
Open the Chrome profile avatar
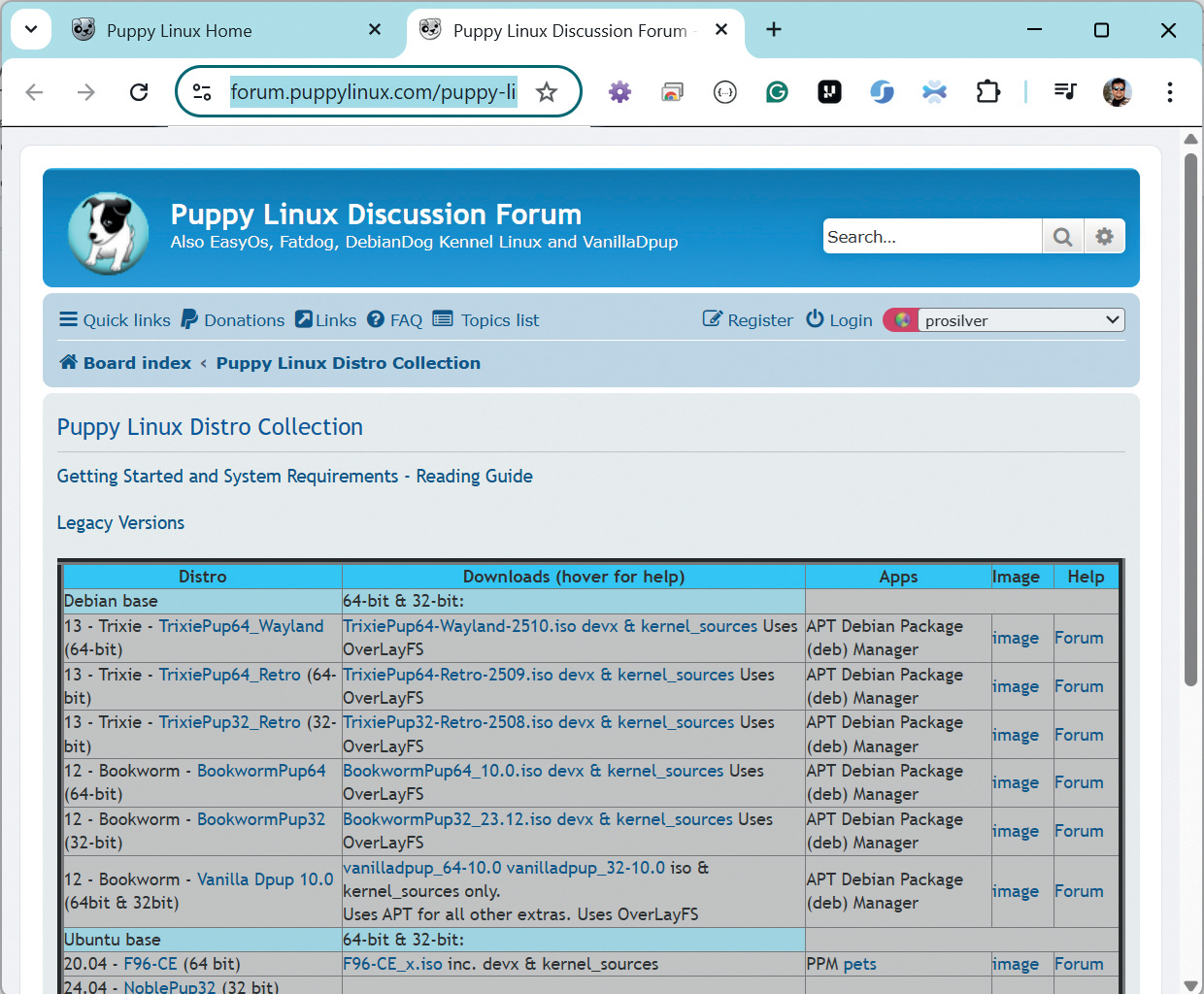coord(1118,92)
